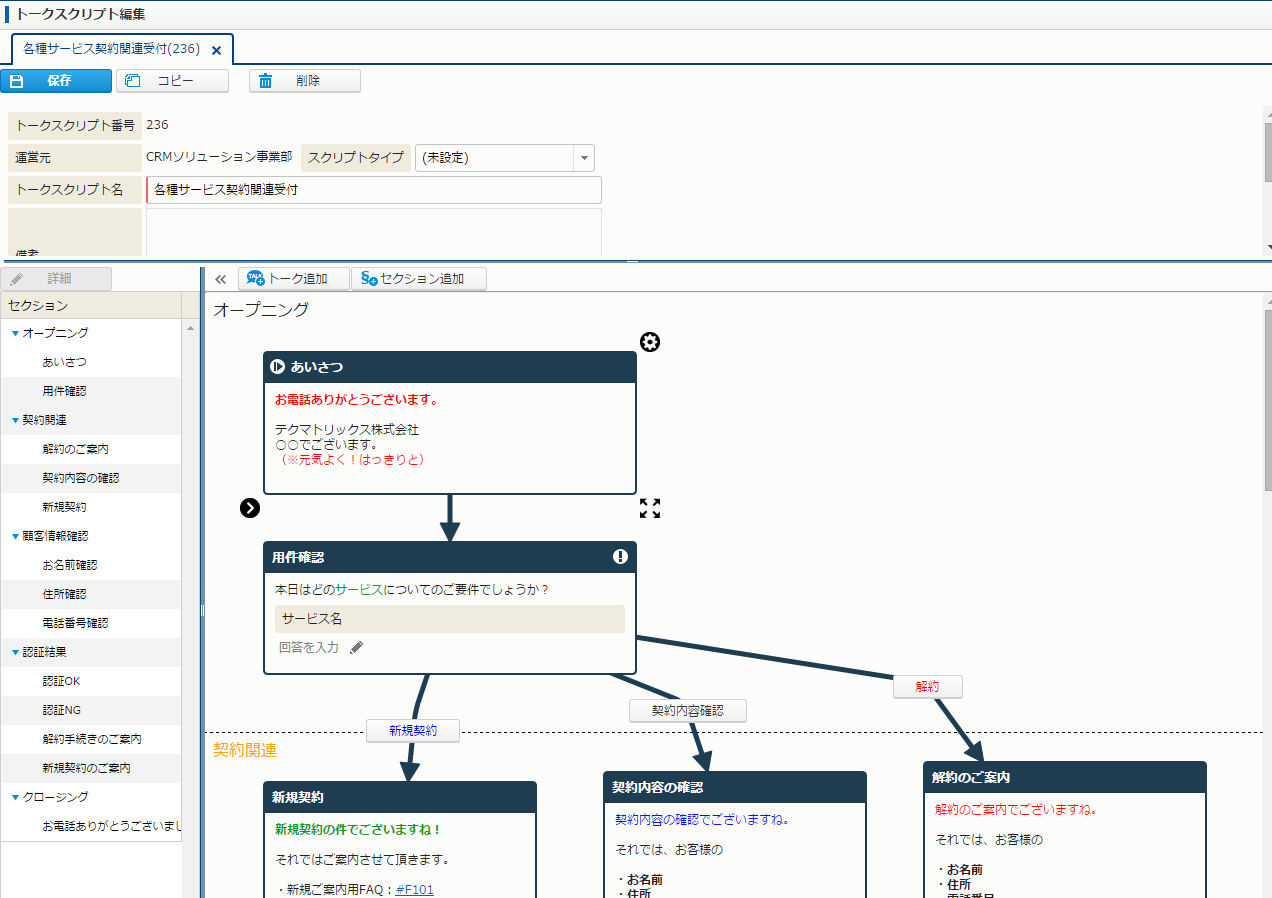Click the exclamation icon on the 用件確認 node
The width and height of the screenshot is (1272, 898).
click(x=620, y=557)
